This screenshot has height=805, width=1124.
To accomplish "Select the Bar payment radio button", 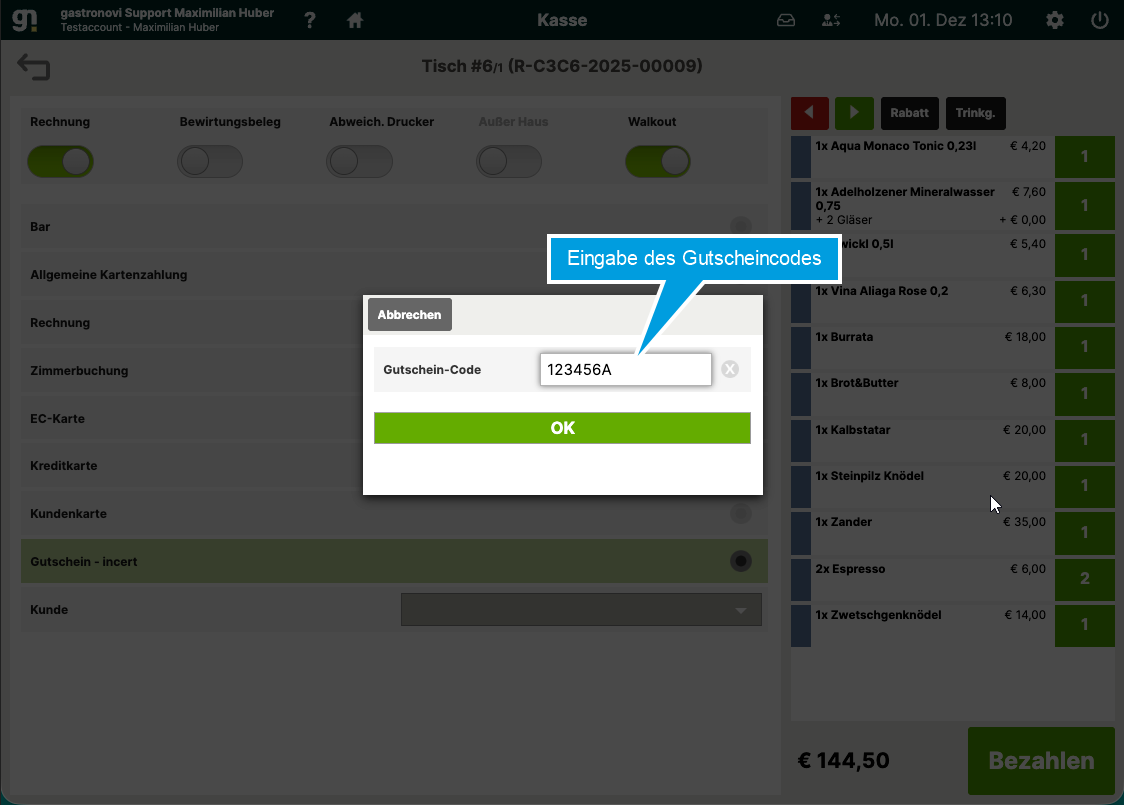I will tap(740, 227).
